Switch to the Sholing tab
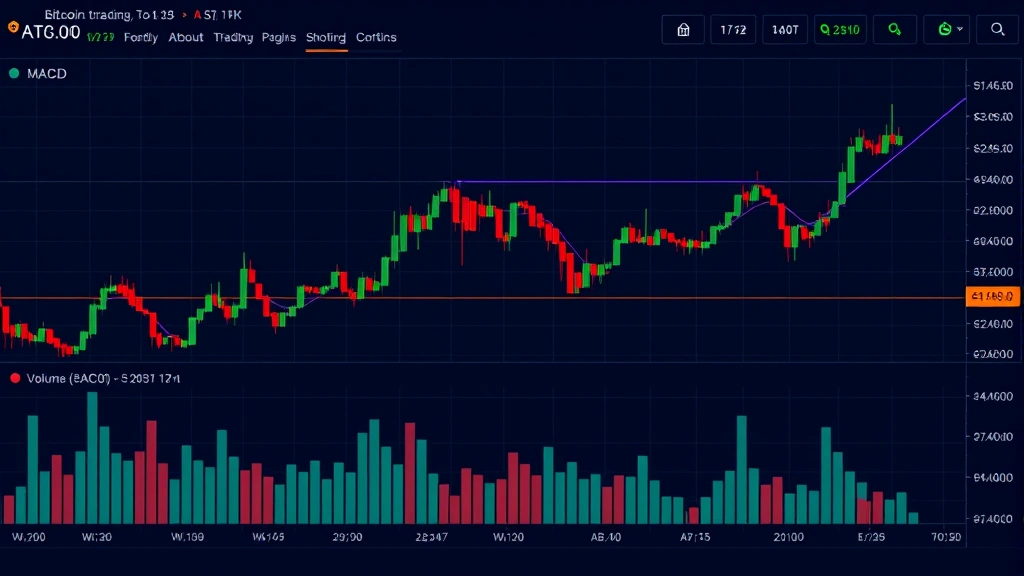 pos(326,37)
